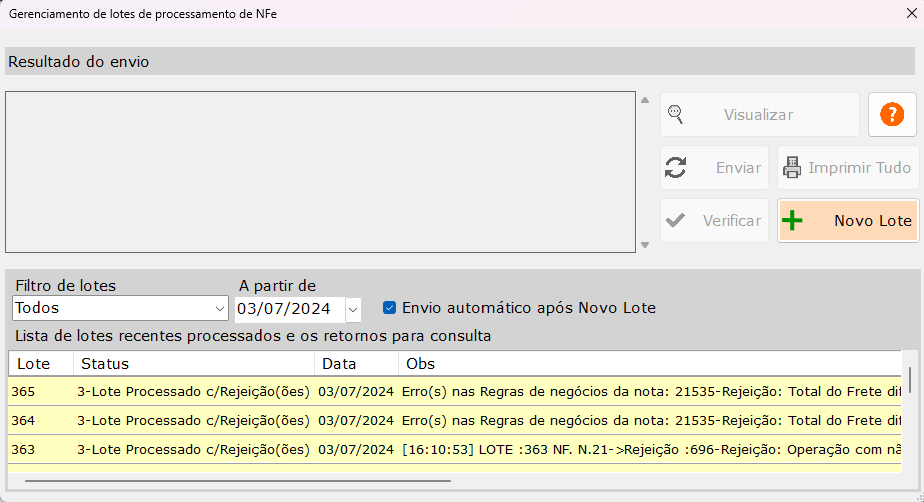Click the checkmark icon on Verificar
Screen dimensions: 924x502
(676, 221)
